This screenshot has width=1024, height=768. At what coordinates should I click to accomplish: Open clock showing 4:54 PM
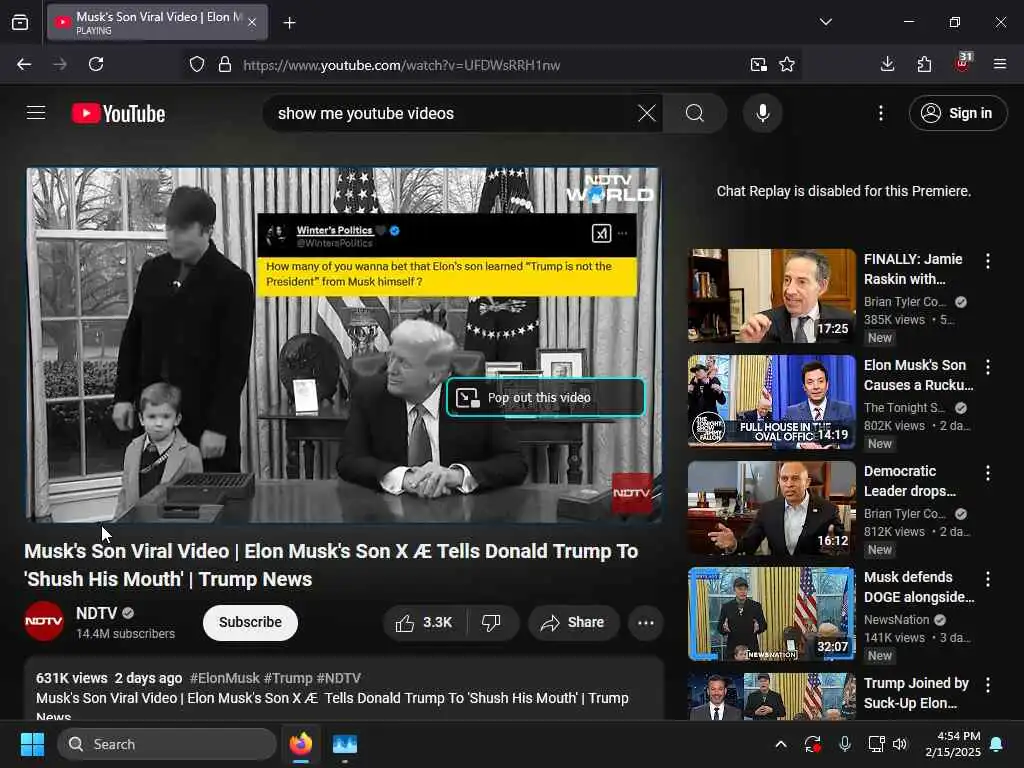coord(953,744)
